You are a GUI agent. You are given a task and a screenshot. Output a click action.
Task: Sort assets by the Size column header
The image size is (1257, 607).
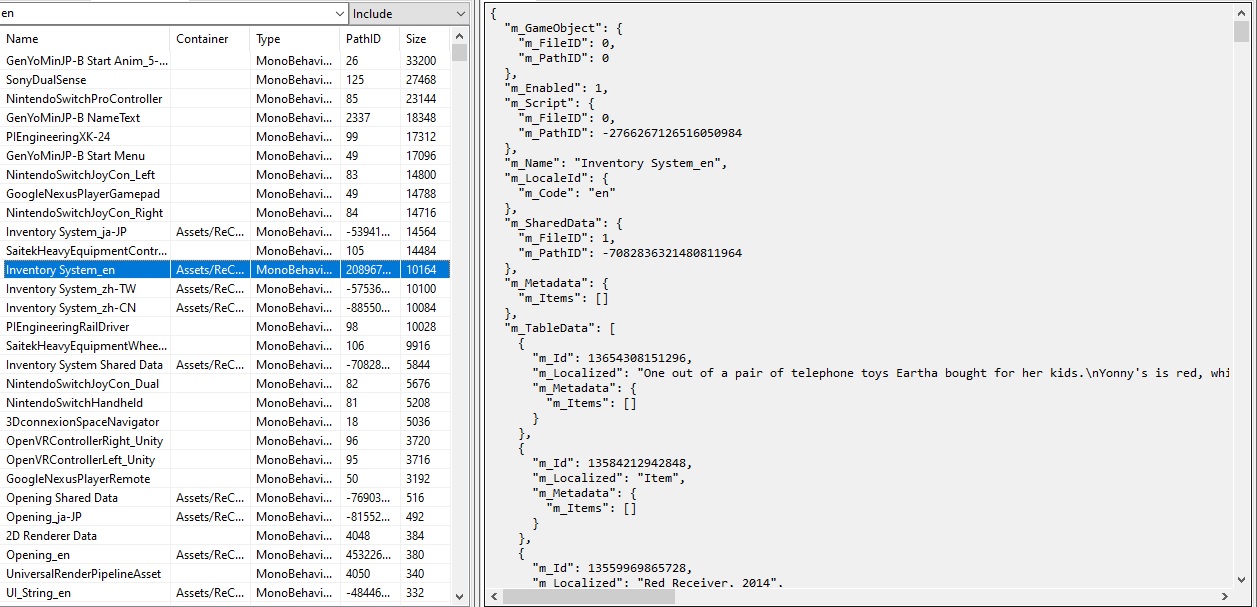tap(424, 39)
